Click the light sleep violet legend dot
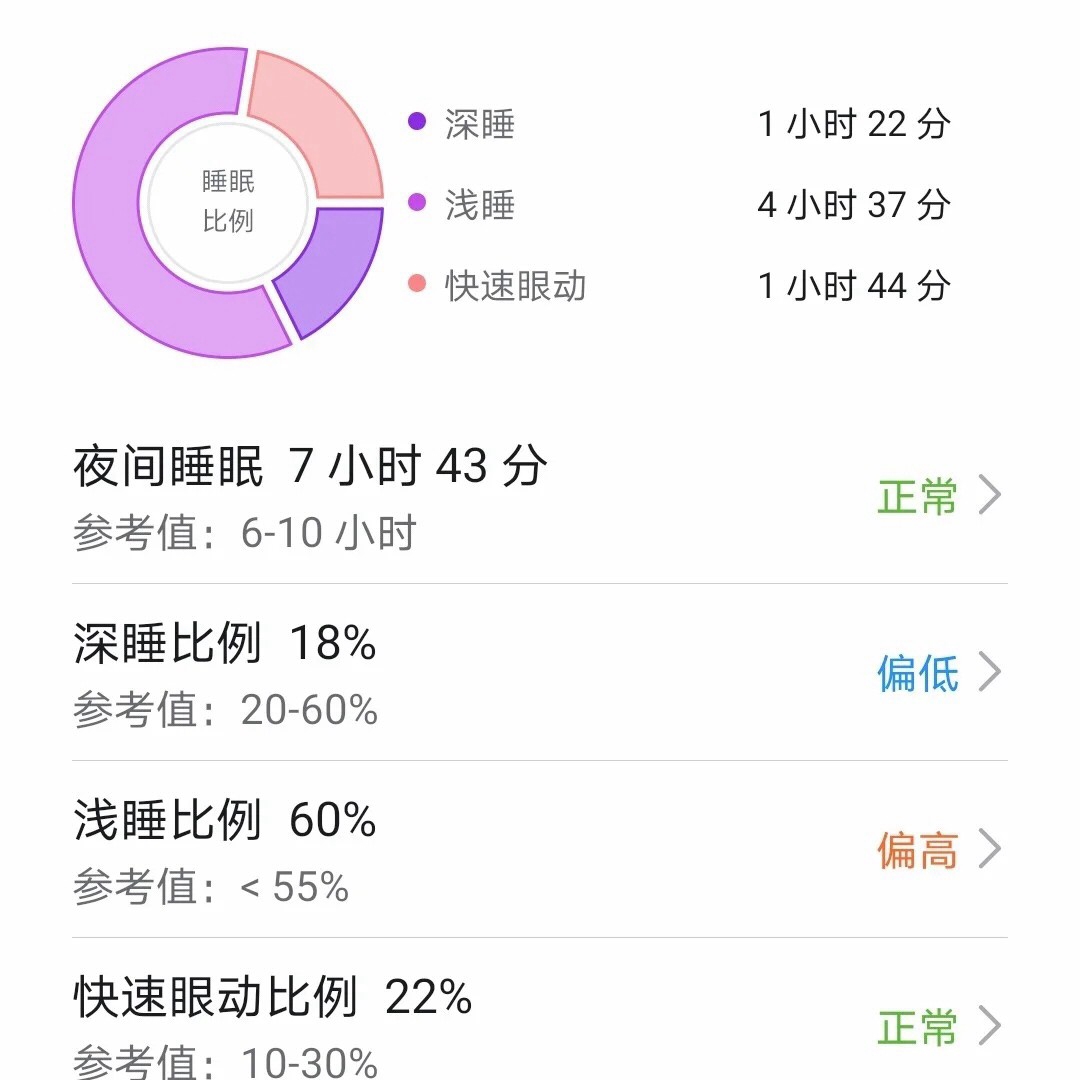 click(417, 202)
